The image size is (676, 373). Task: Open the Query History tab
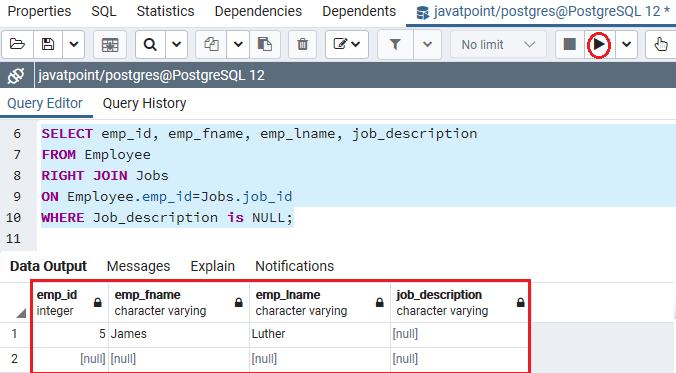(144, 103)
